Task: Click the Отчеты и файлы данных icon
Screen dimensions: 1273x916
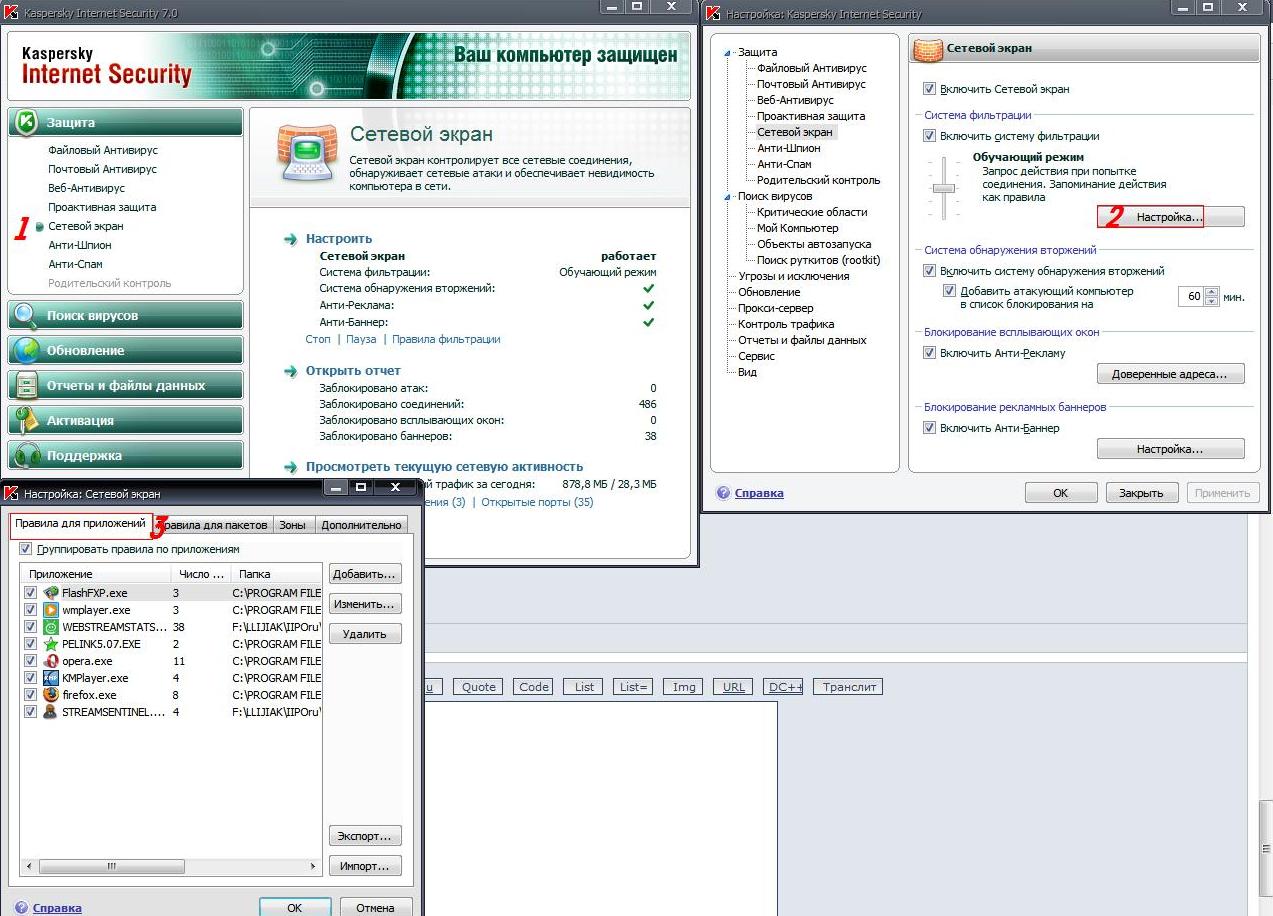Action: 26,386
